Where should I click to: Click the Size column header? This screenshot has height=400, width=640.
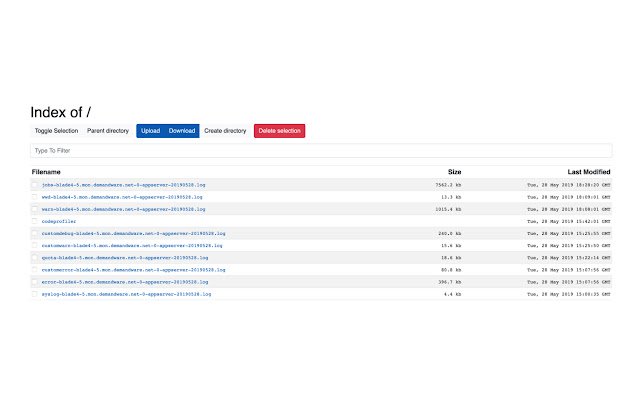(454, 172)
